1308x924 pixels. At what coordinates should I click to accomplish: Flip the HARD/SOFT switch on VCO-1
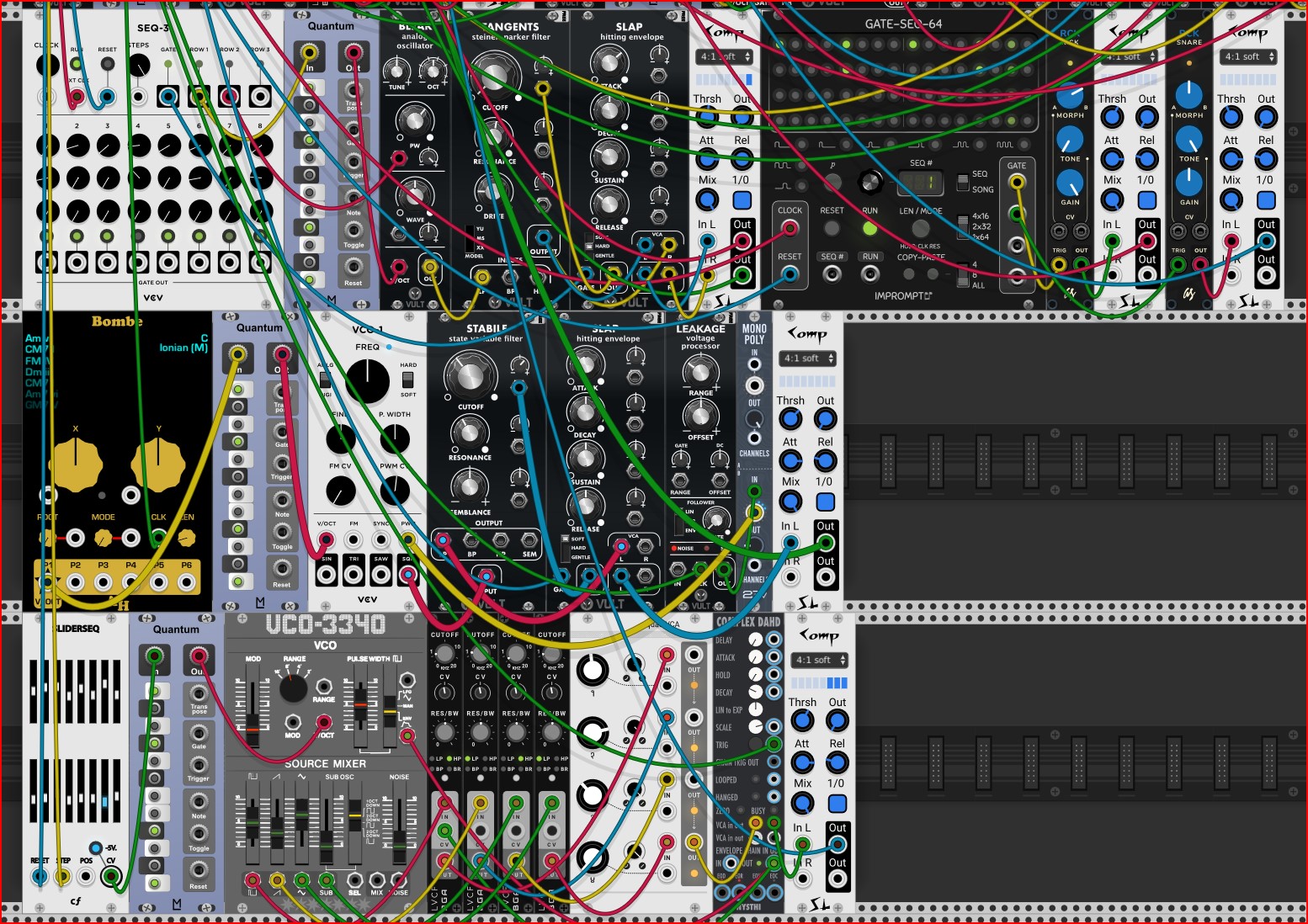[x=408, y=380]
